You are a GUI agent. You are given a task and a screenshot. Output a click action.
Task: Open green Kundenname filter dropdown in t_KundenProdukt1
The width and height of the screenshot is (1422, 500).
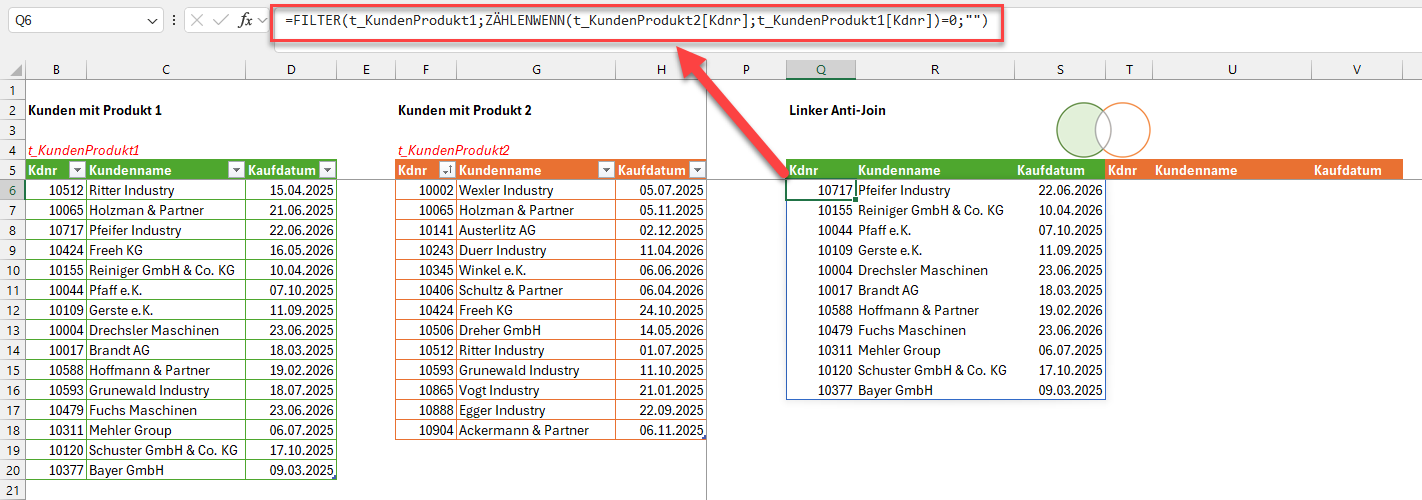(x=236, y=170)
